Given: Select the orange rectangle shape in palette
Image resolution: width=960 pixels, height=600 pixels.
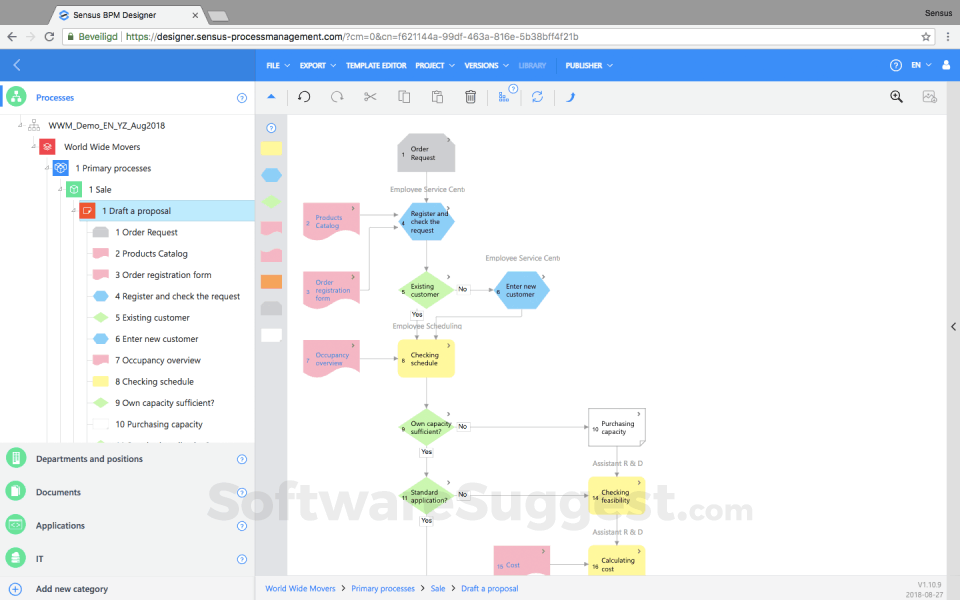Looking at the screenshot, I should pos(271,282).
